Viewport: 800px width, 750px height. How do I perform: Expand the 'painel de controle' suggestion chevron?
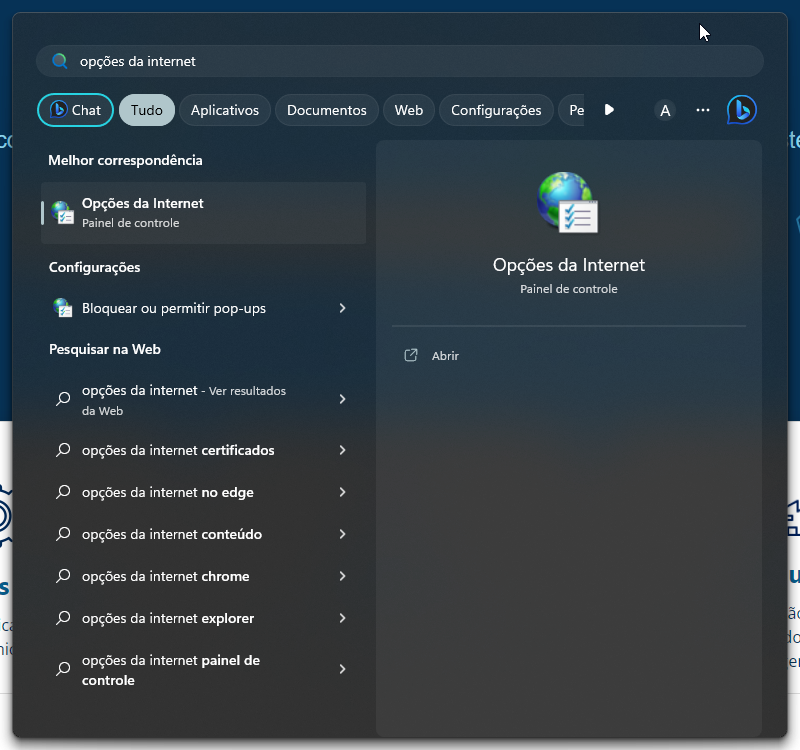(x=342, y=669)
